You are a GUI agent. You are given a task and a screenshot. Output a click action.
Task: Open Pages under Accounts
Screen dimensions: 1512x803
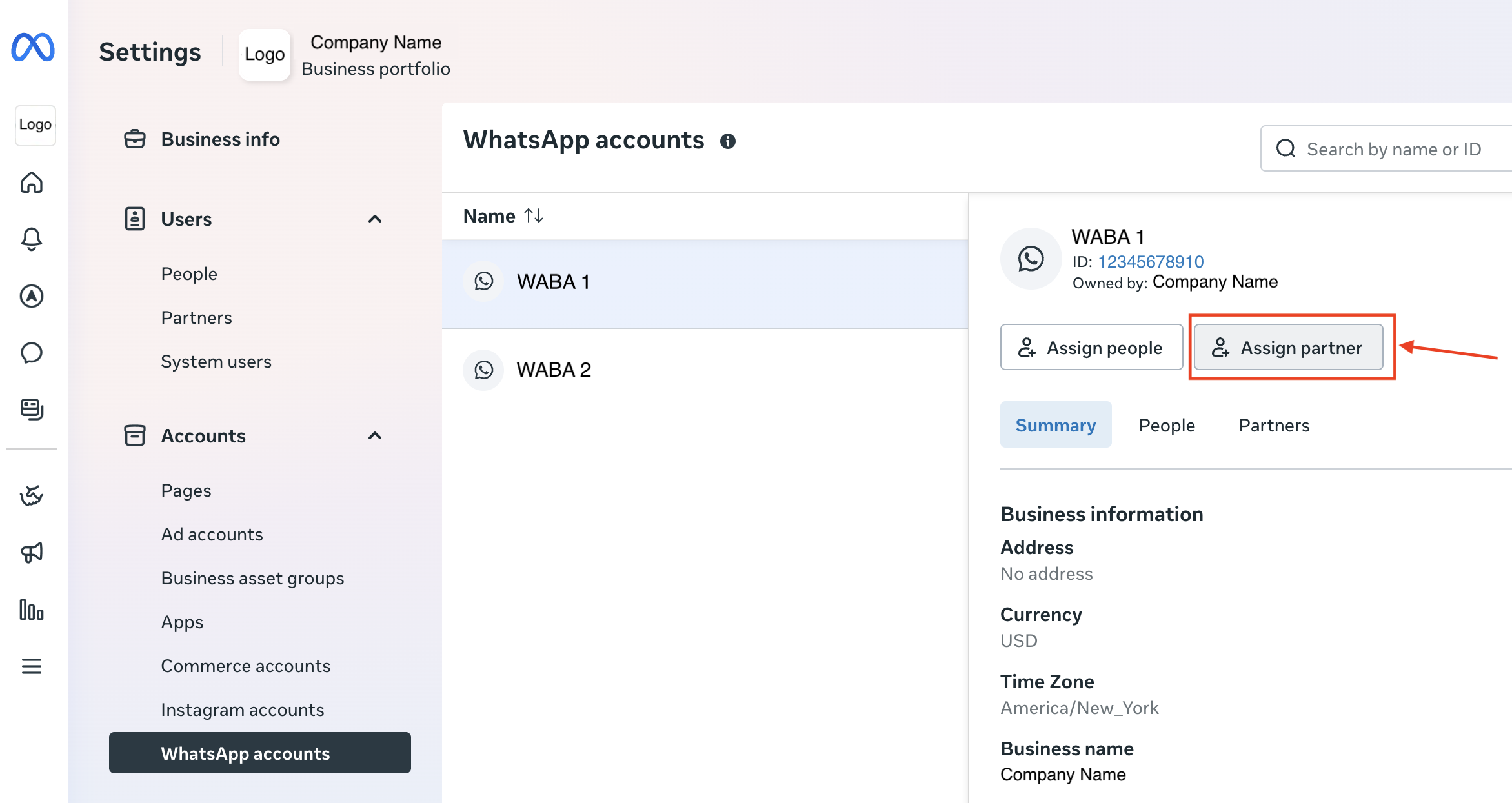point(186,491)
